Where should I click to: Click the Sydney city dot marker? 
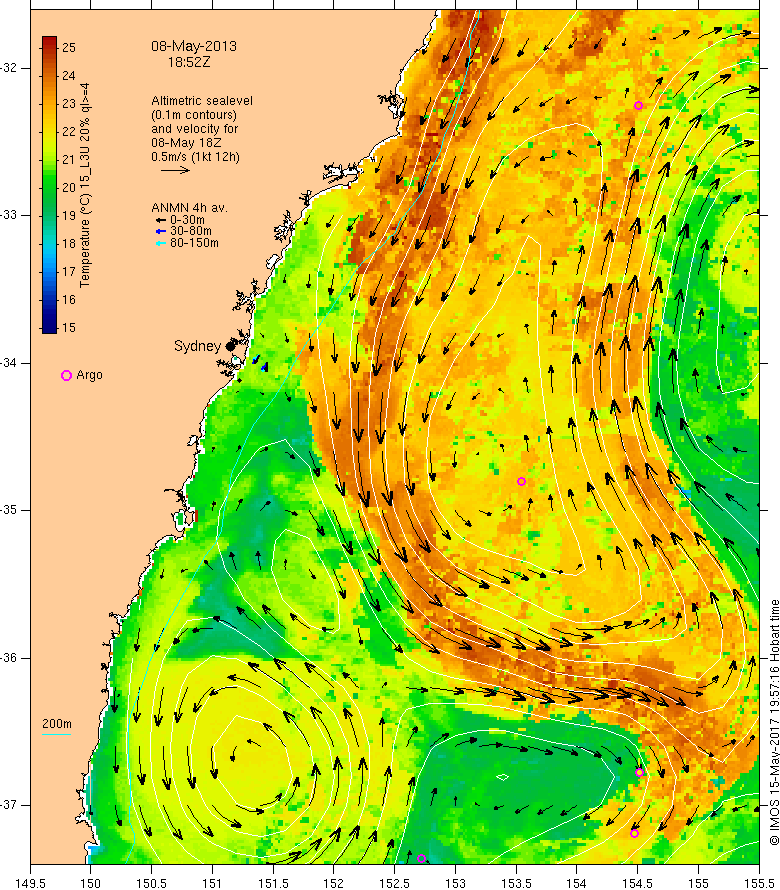(230, 345)
